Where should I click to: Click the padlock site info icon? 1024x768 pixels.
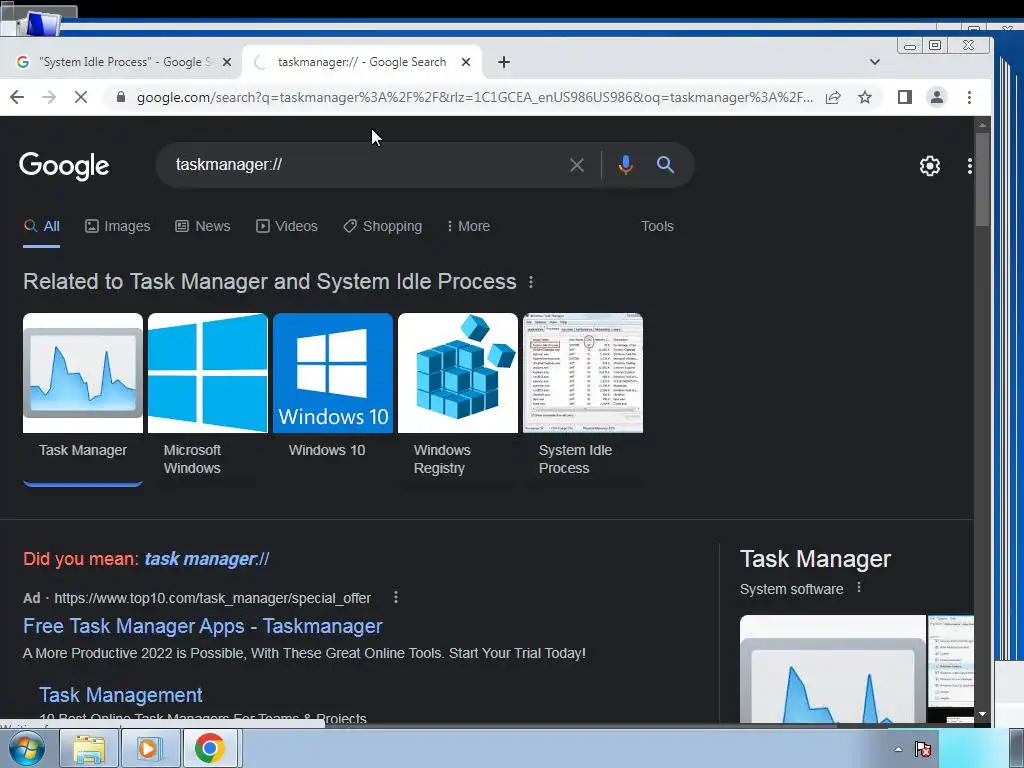(x=120, y=97)
